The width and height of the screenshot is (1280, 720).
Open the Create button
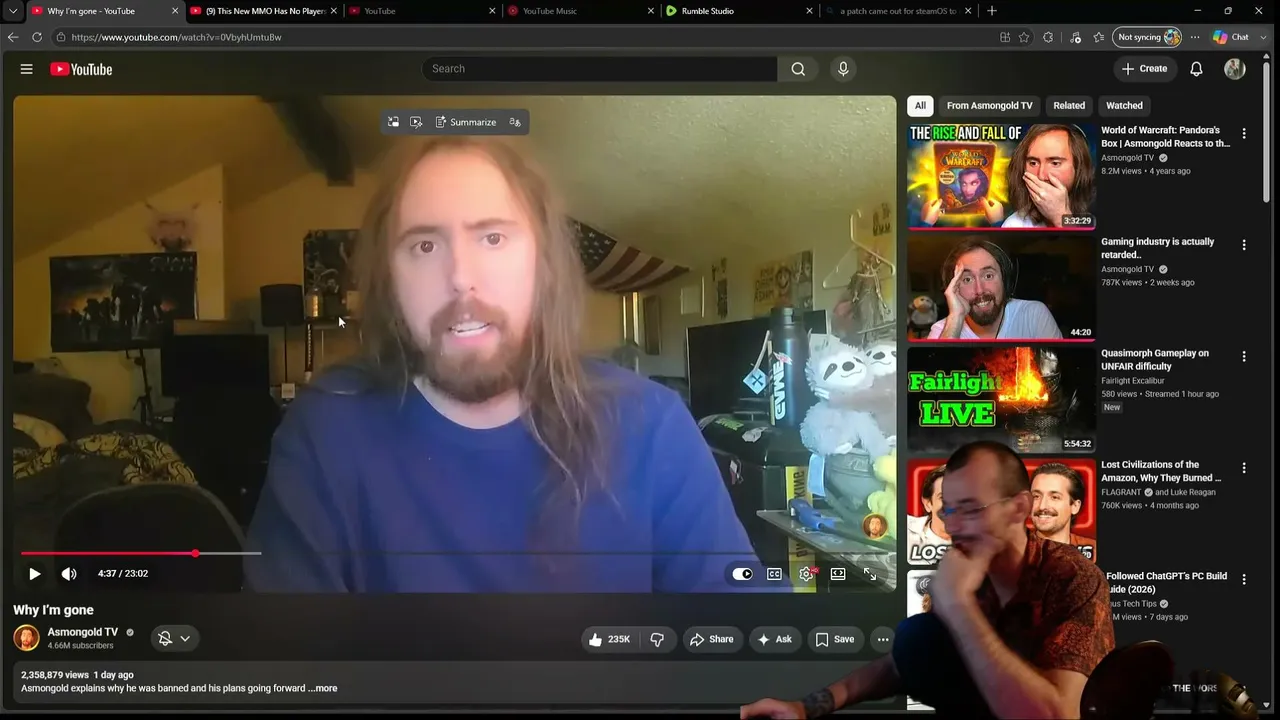(x=1144, y=69)
